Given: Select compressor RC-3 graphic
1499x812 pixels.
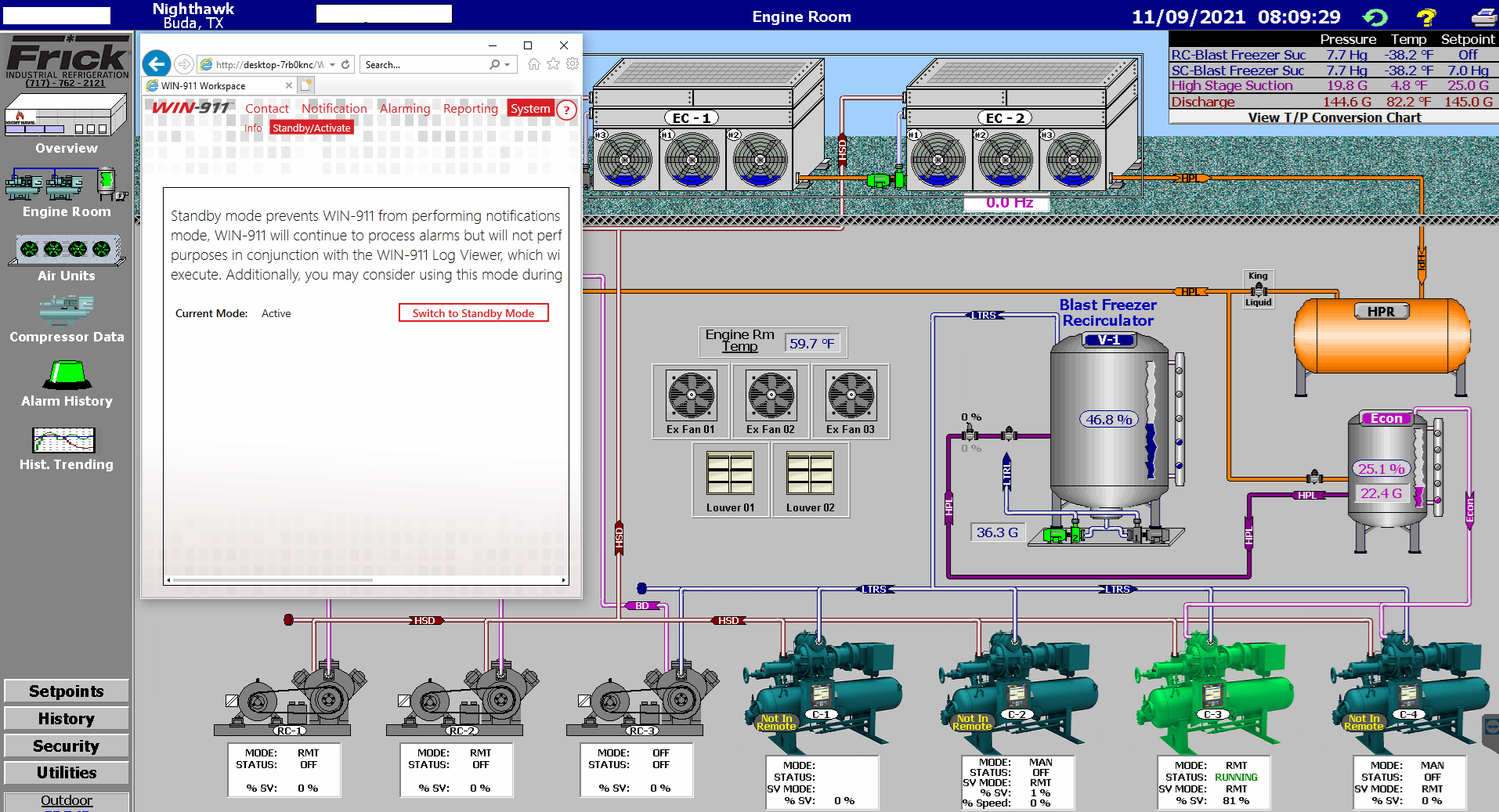Looking at the screenshot, I should coord(644,698).
